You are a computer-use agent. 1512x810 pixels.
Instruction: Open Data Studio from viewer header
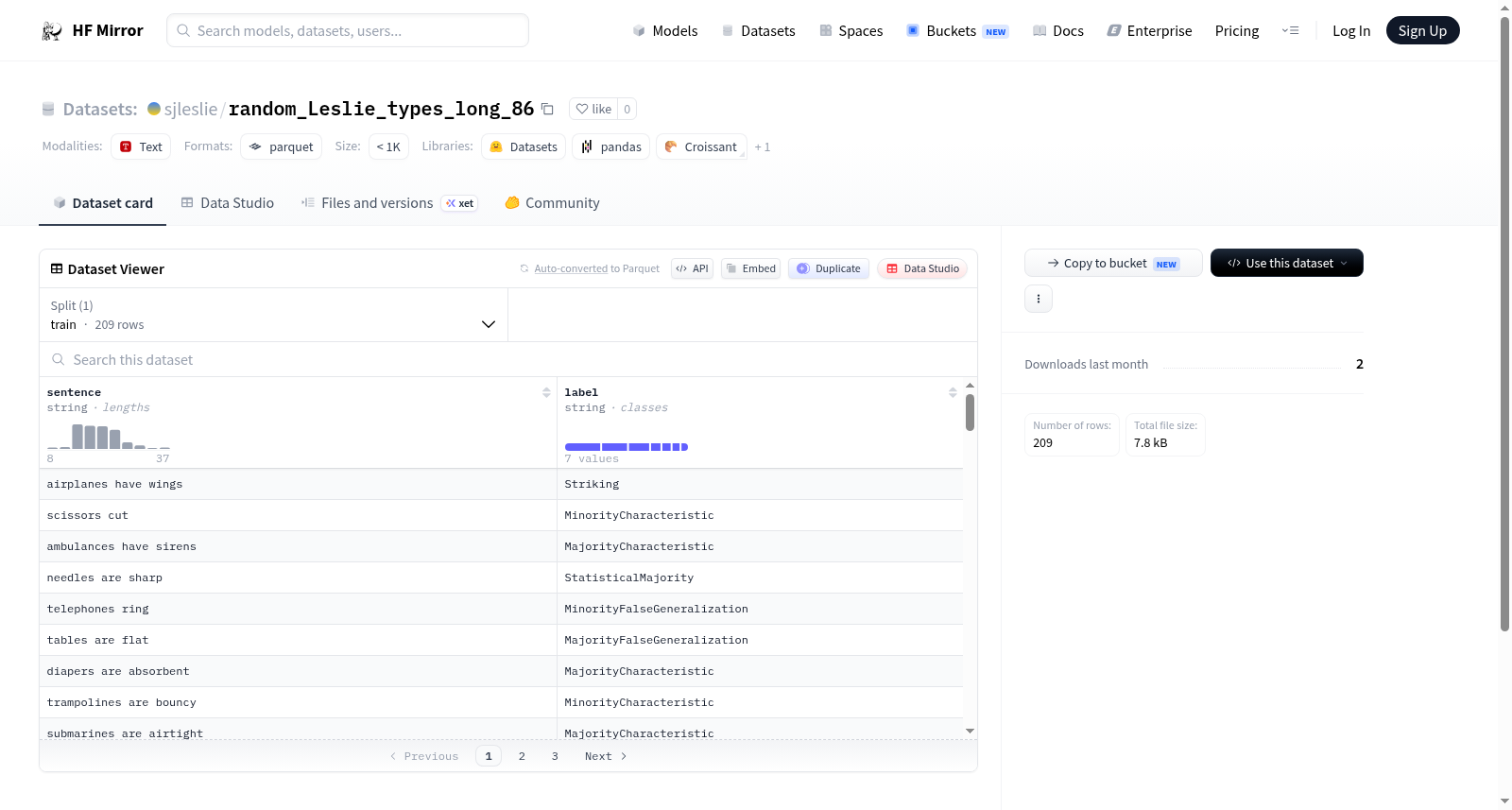pyautogui.click(x=922, y=268)
